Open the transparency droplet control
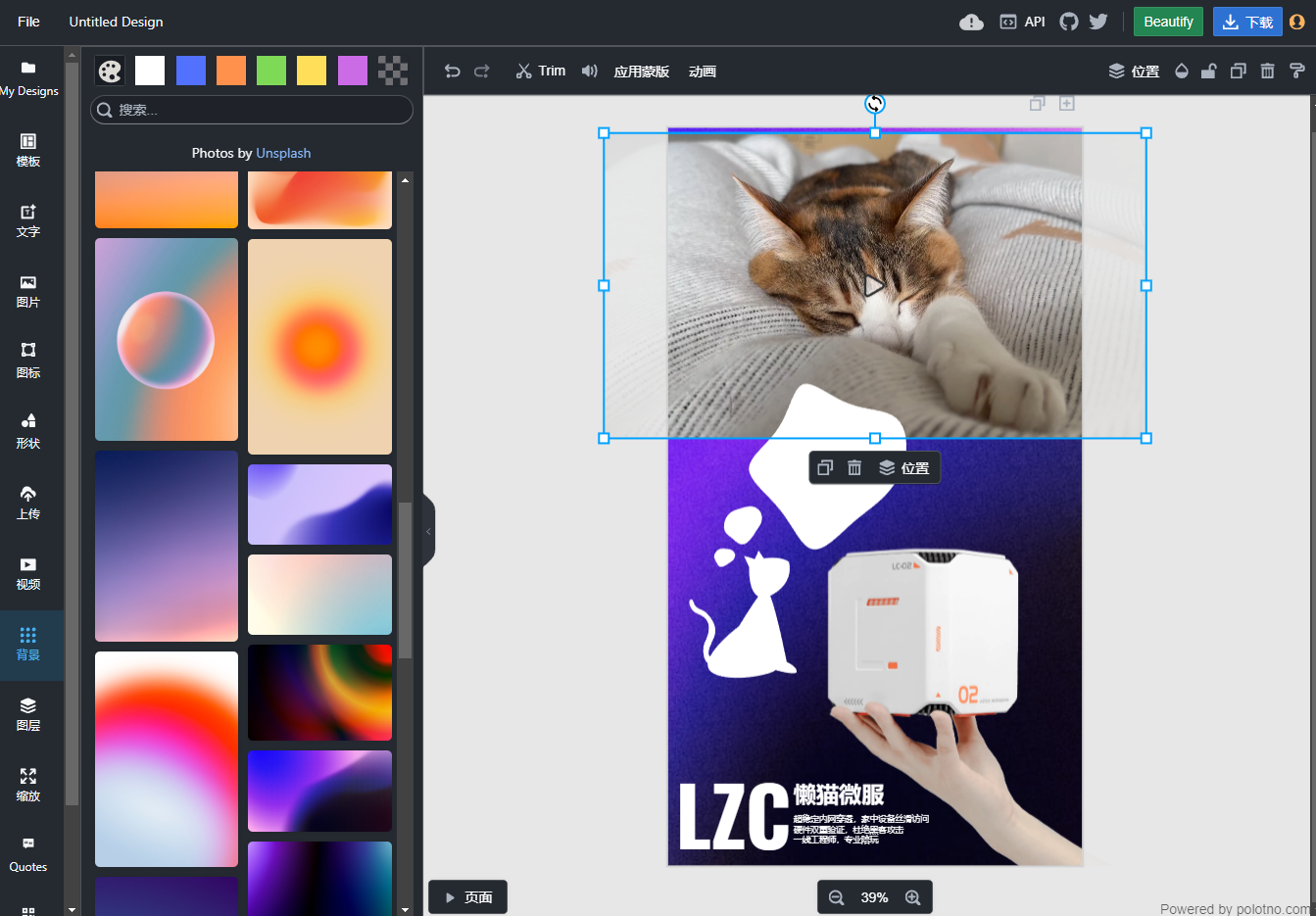Viewport: 1316px width, 916px height. [x=1181, y=71]
